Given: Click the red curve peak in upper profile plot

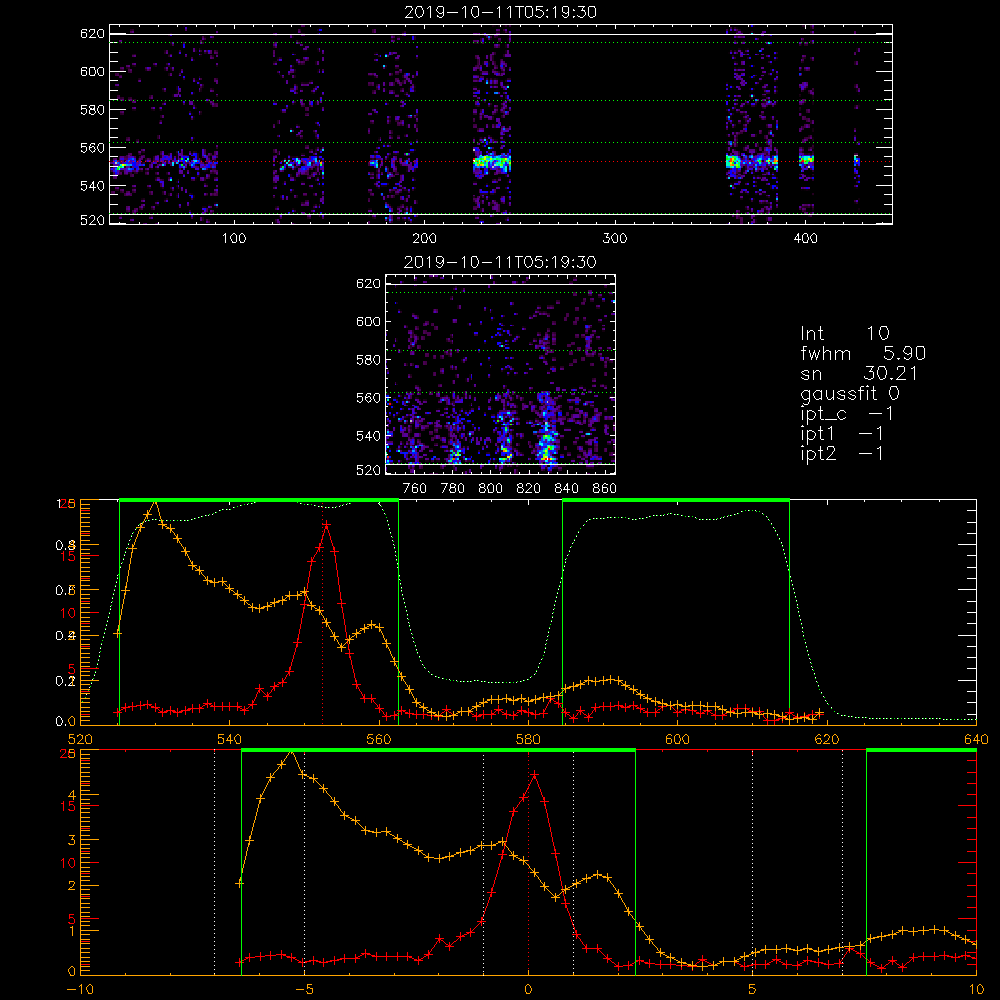Looking at the screenshot, I should pos(327,524).
